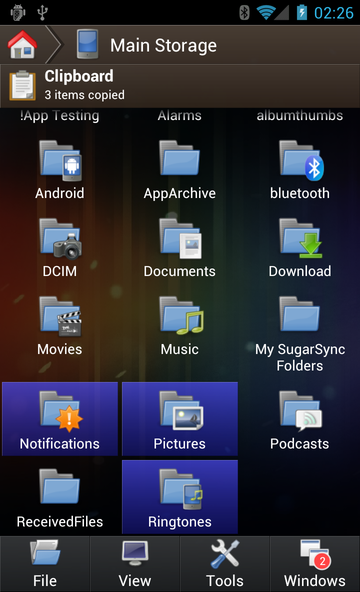Open the View menu
The height and width of the screenshot is (592, 360).
(x=135, y=564)
